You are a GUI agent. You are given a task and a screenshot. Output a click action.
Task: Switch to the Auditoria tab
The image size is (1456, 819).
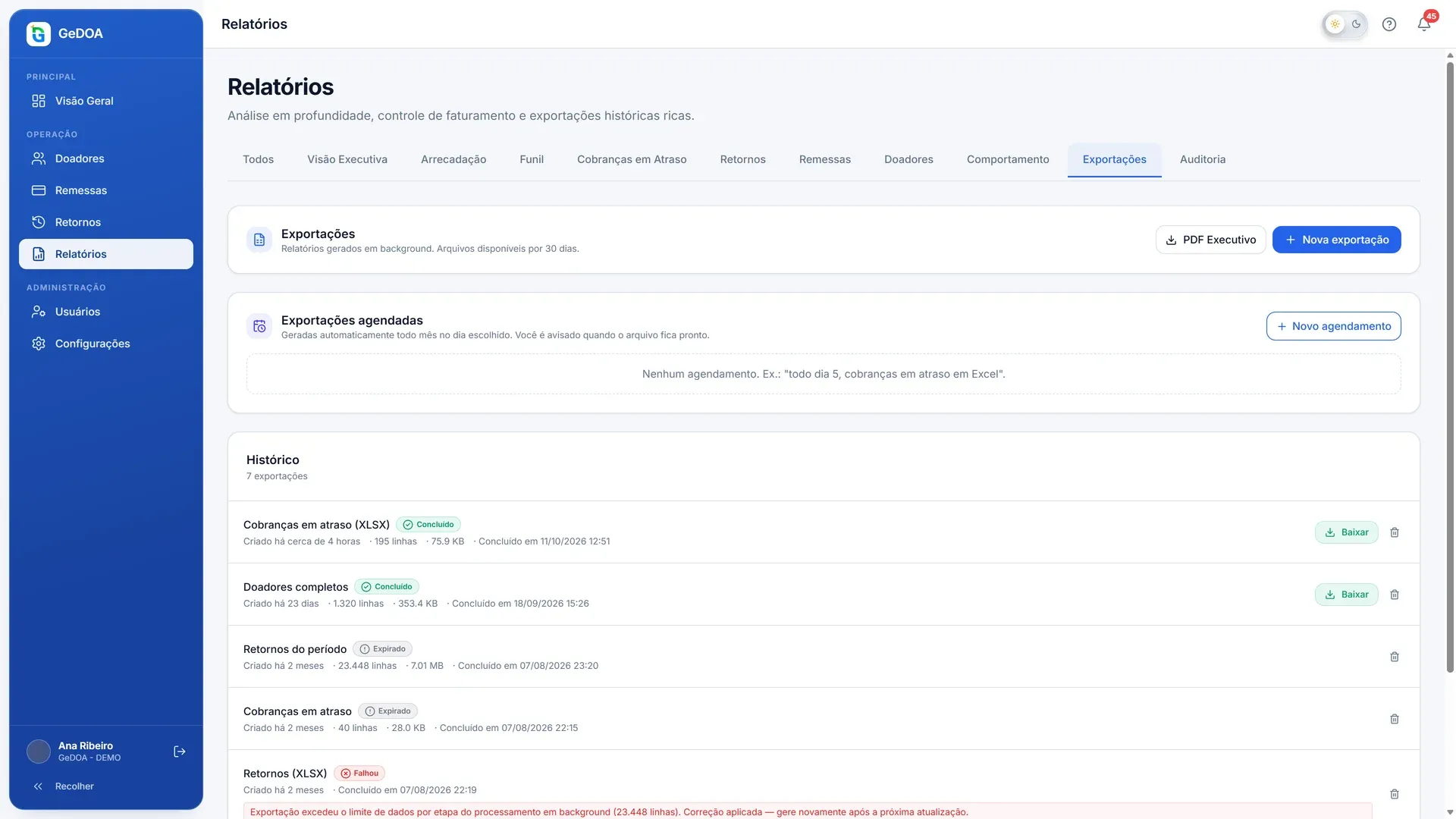1202,159
